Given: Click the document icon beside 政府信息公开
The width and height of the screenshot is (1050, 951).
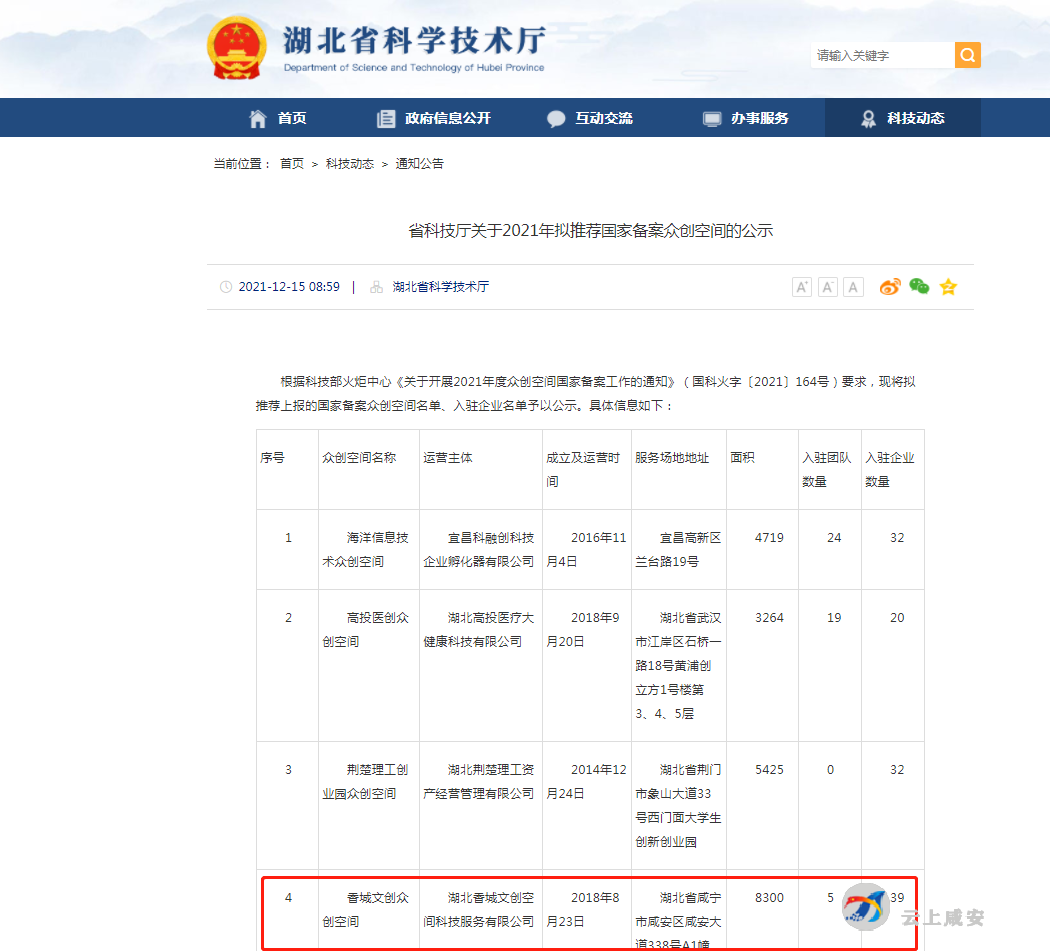Looking at the screenshot, I should click(x=386, y=119).
